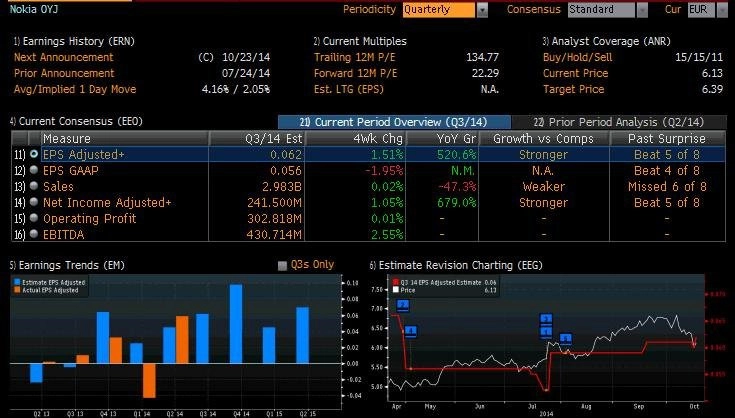This screenshot has height=418, width=735.
Task: Click the 302.818M Operating Profit estimate
Action: coord(274,218)
